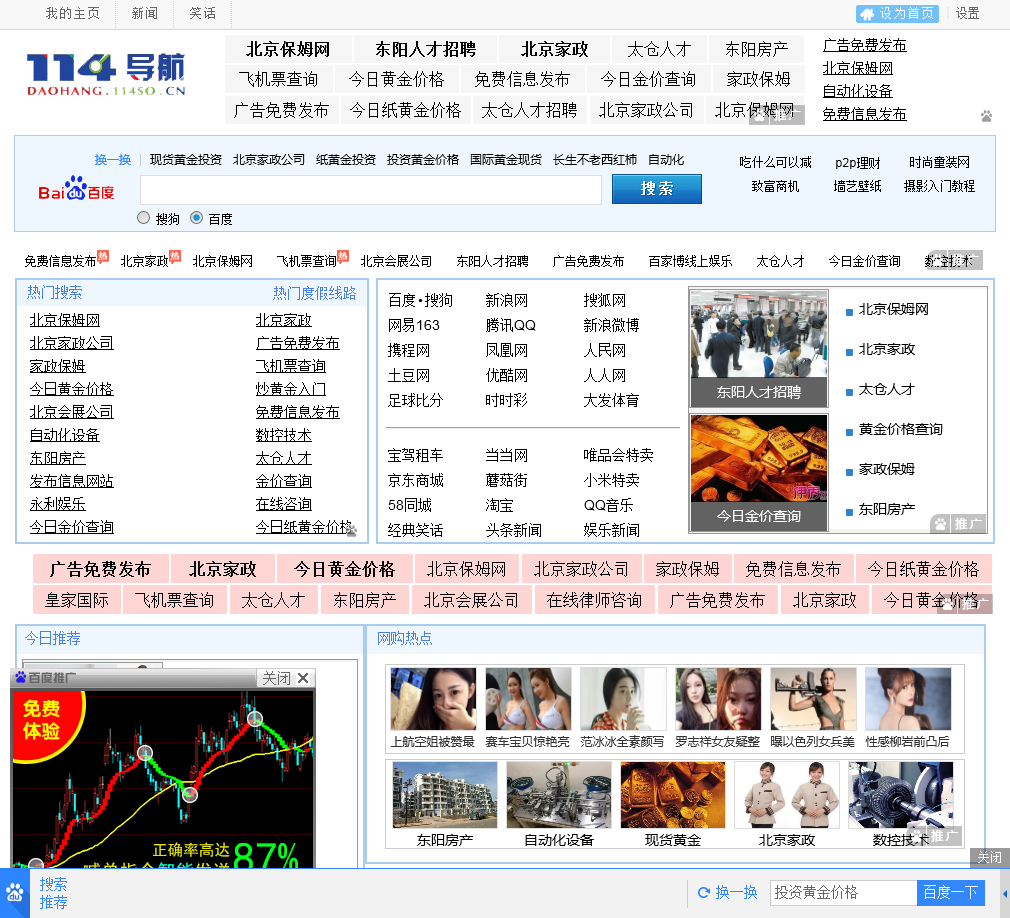
Task: Click the Baidu logo beside the search box
Action: pyautogui.click(x=76, y=189)
